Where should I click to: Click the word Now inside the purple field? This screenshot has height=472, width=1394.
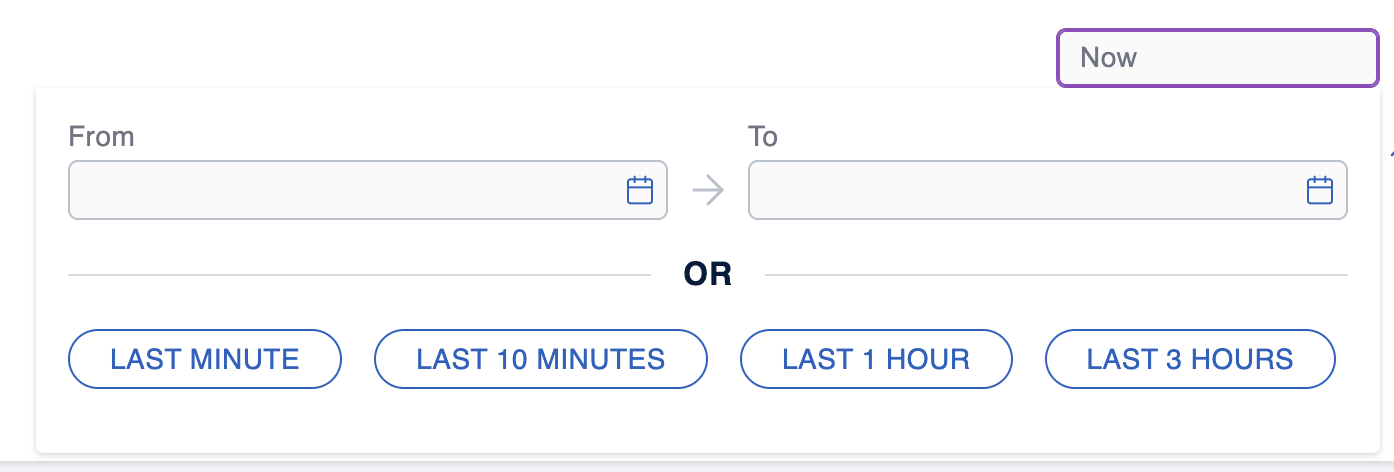coord(1109,58)
